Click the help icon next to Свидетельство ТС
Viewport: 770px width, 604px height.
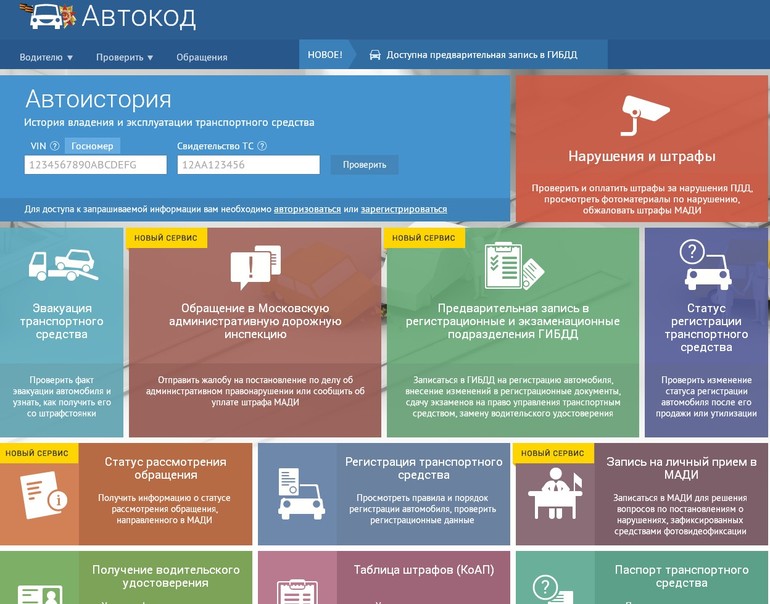[x=262, y=146]
